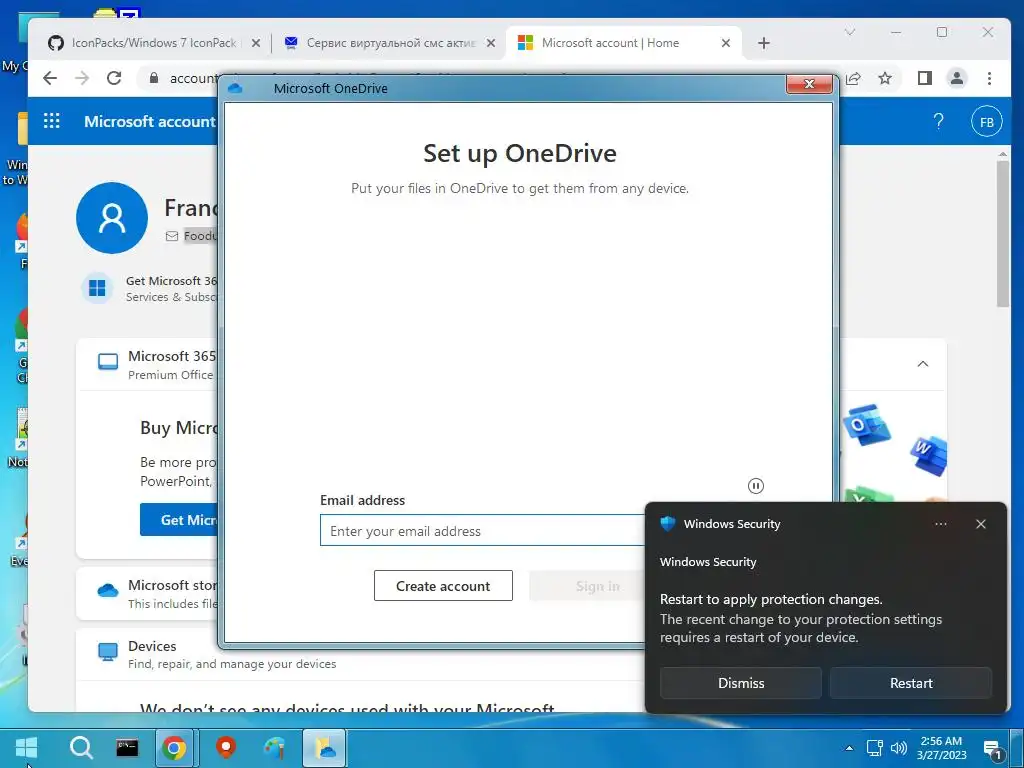Open Windows Security notification options
This screenshot has height=768, width=1024.
pos(940,524)
